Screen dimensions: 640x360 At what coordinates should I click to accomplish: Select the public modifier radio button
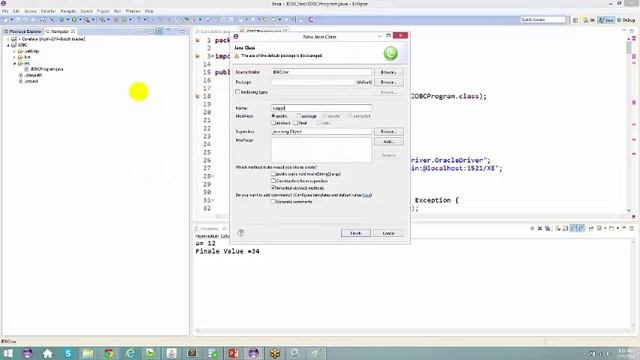(273, 116)
